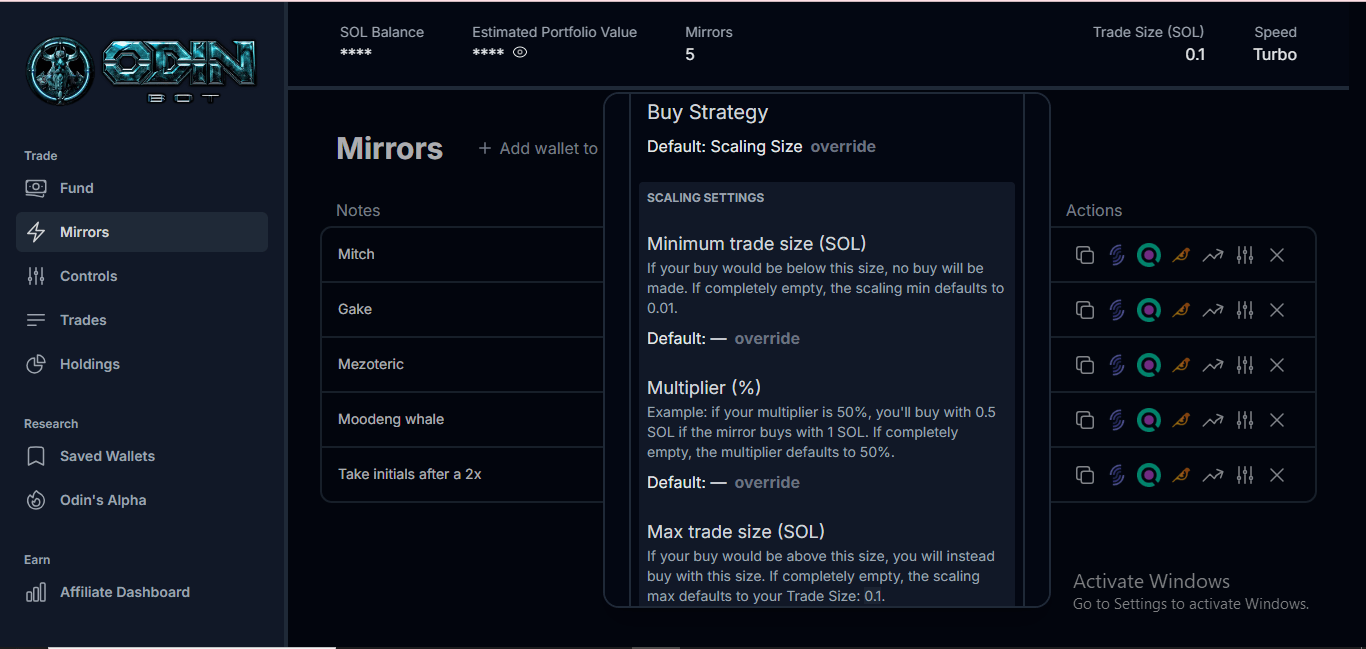
Task: Click override next to Scaling Size default
Action: (x=843, y=146)
